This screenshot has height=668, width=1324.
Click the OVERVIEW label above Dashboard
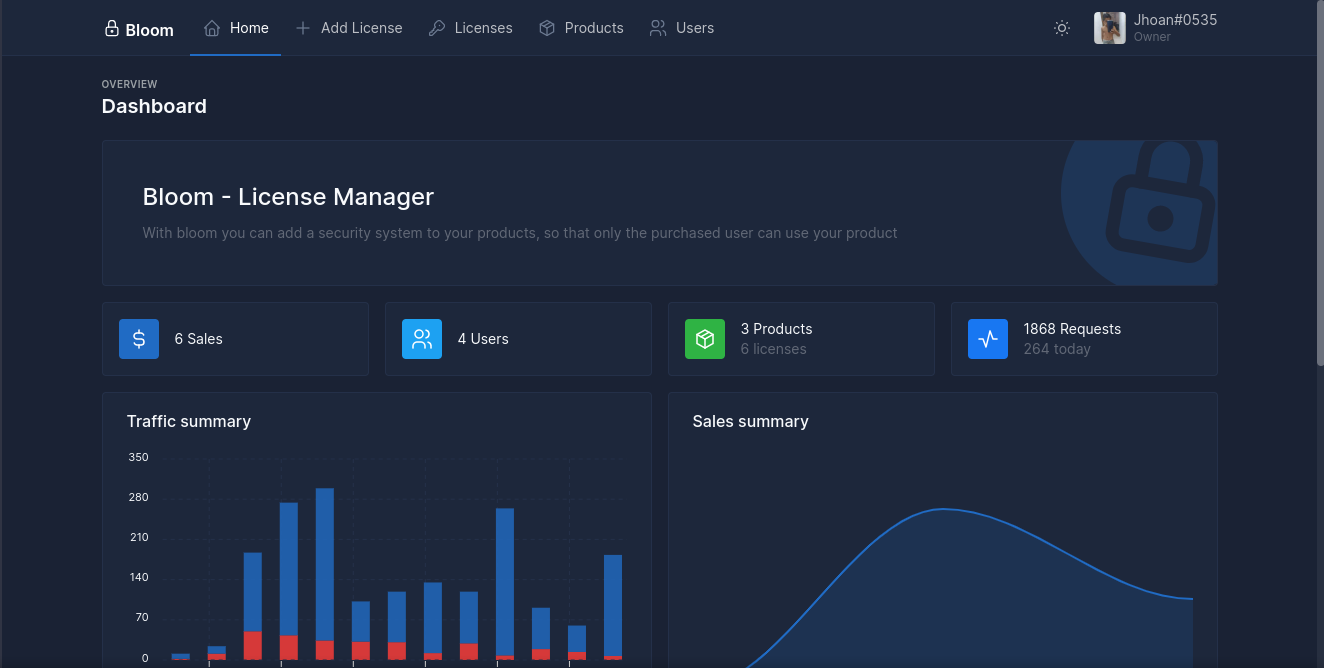click(130, 84)
